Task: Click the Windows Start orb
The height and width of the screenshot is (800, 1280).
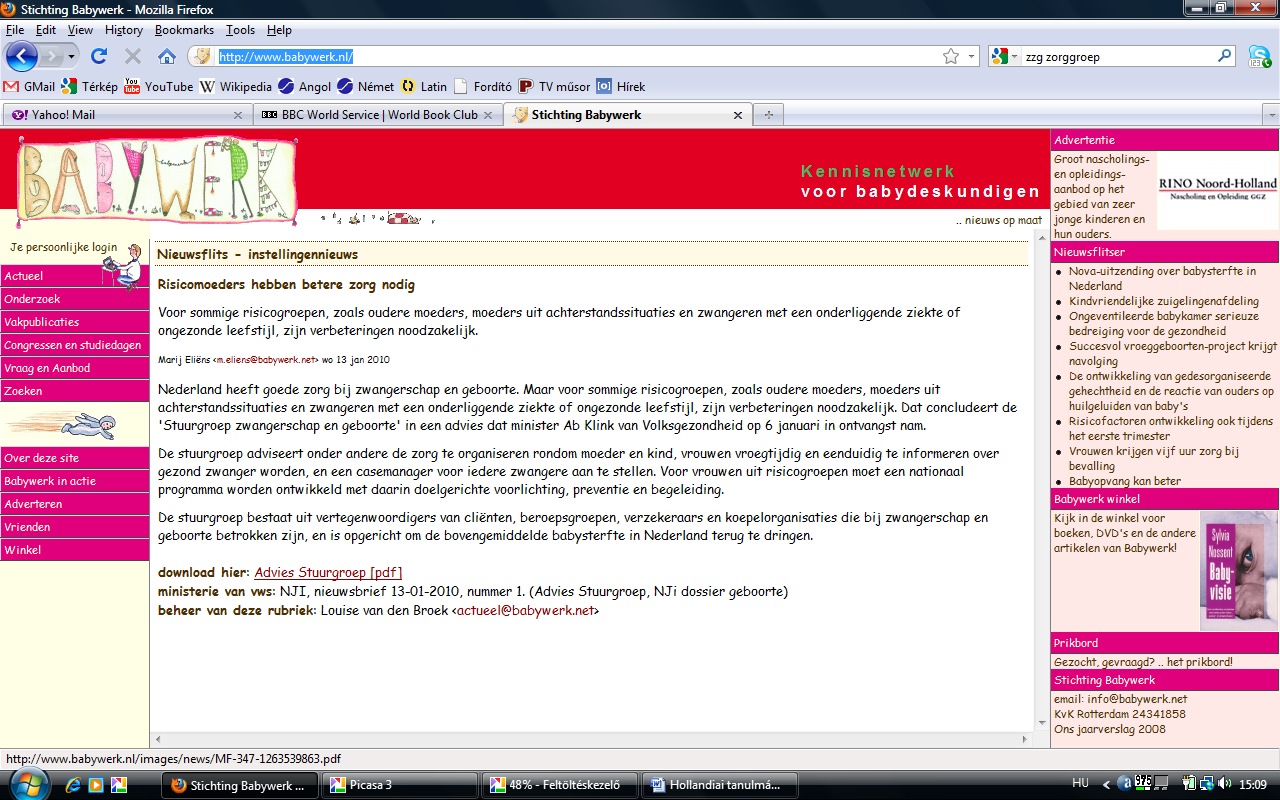Action: [27, 784]
